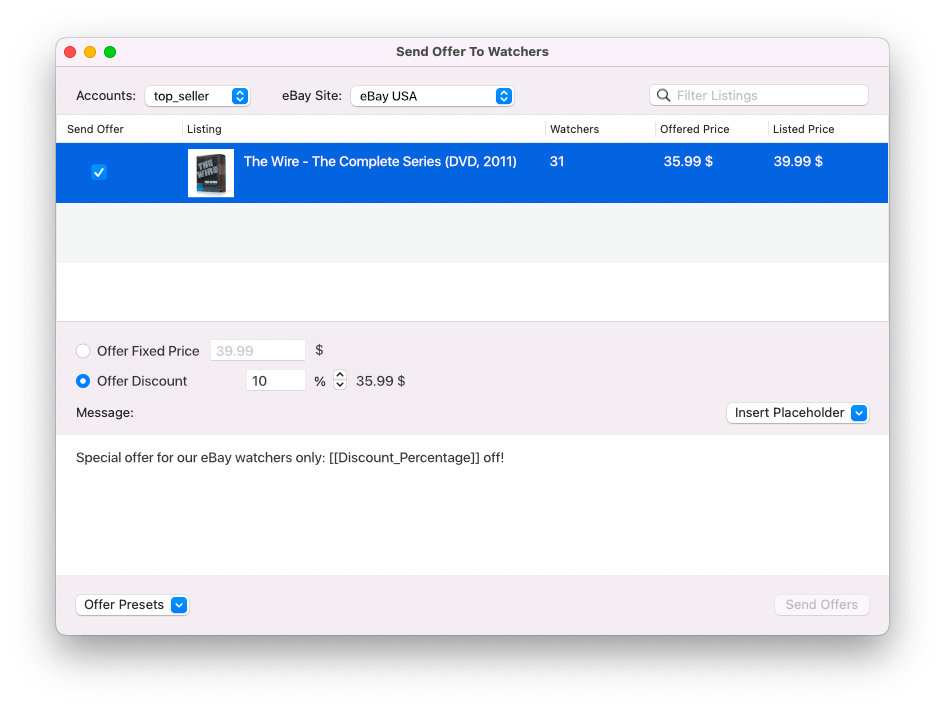Screen dimensions: 945x709
Task: Click the fixed price input field
Action: [258, 351]
